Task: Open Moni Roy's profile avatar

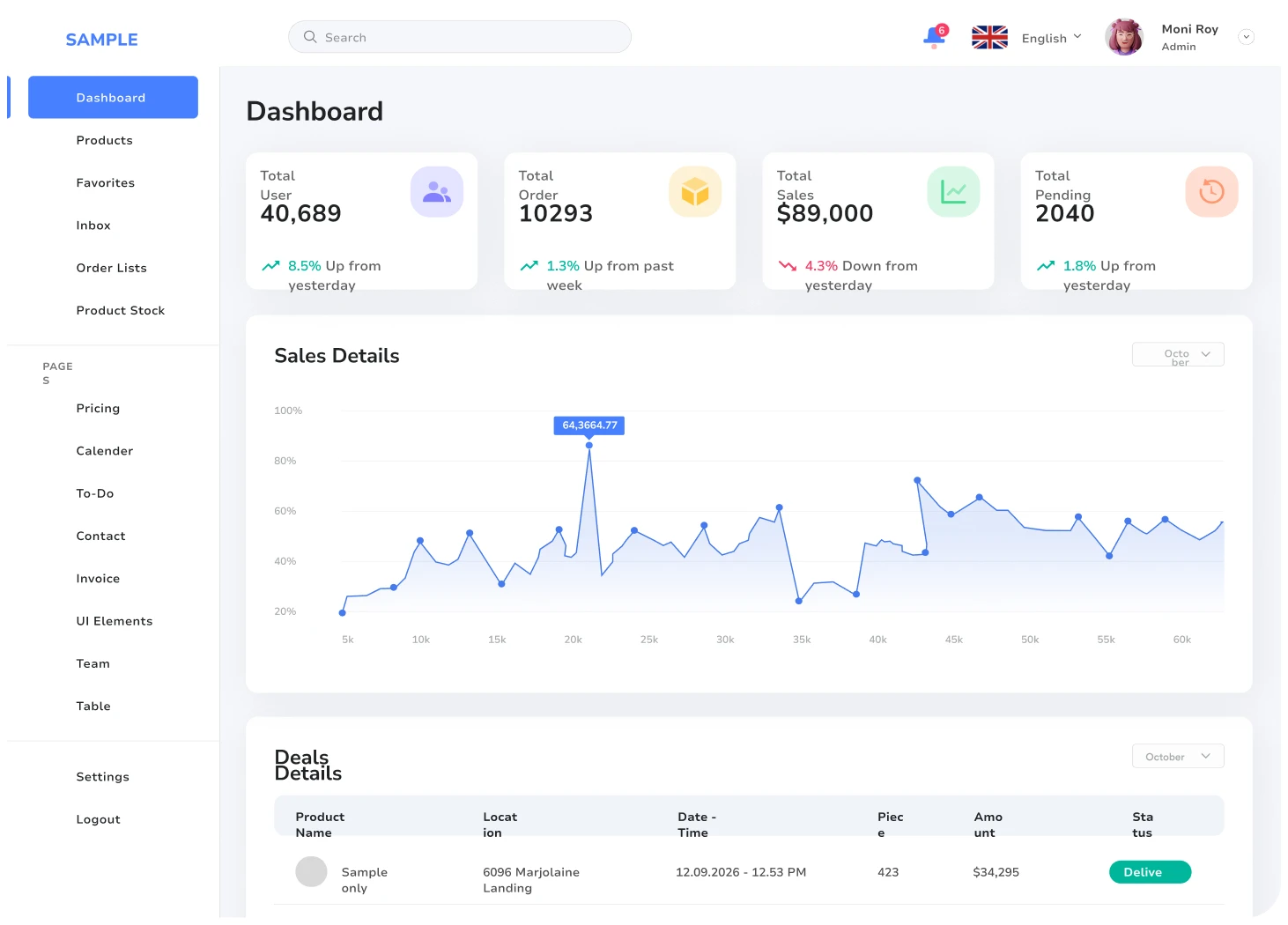Action: pos(1124,36)
